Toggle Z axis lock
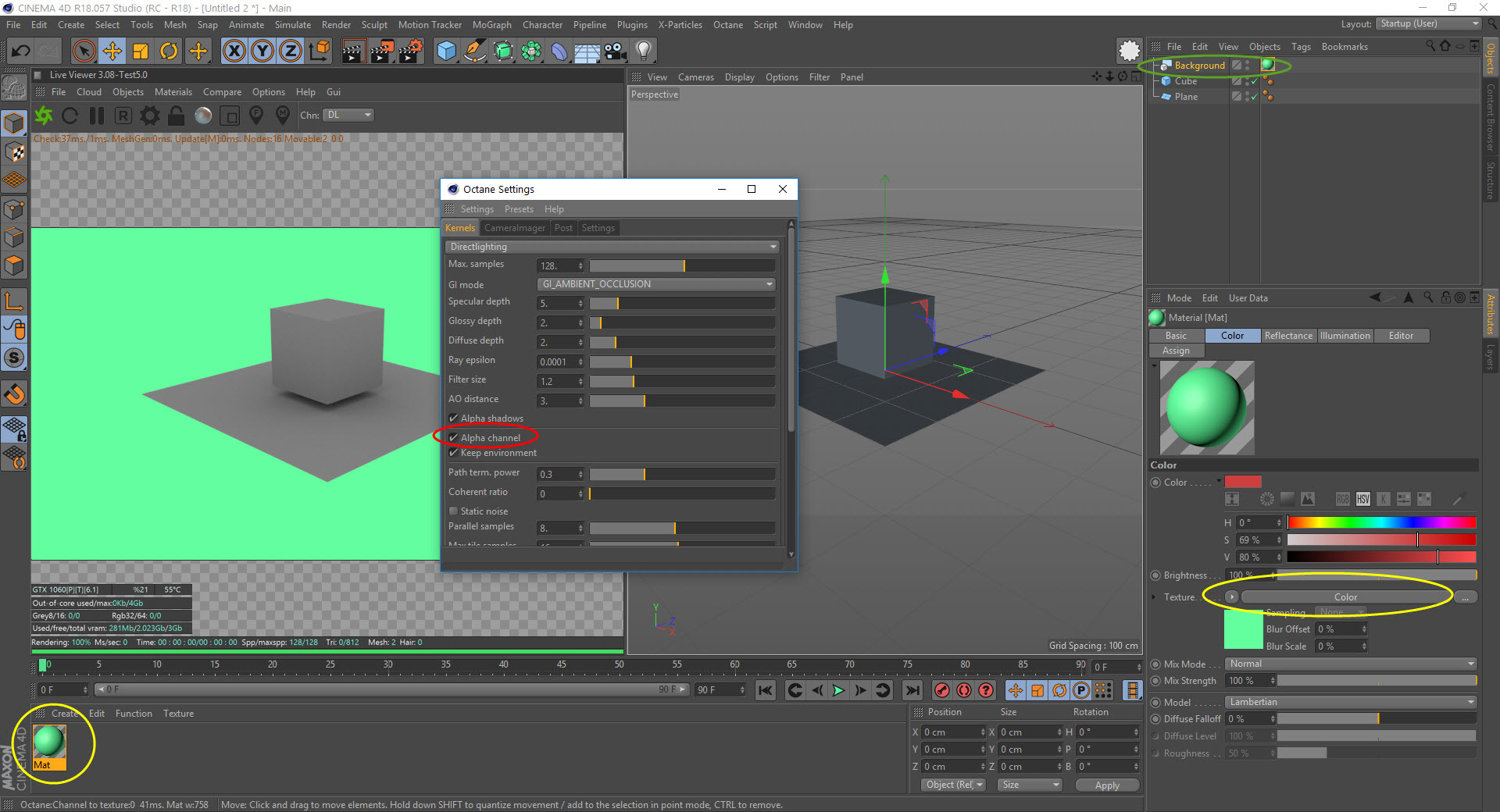1500x812 pixels. coord(291,52)
